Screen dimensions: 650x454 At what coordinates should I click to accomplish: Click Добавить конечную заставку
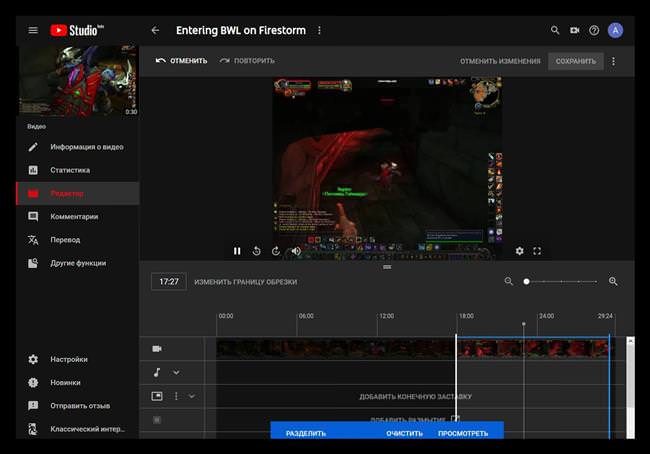[x=415, y=396]
